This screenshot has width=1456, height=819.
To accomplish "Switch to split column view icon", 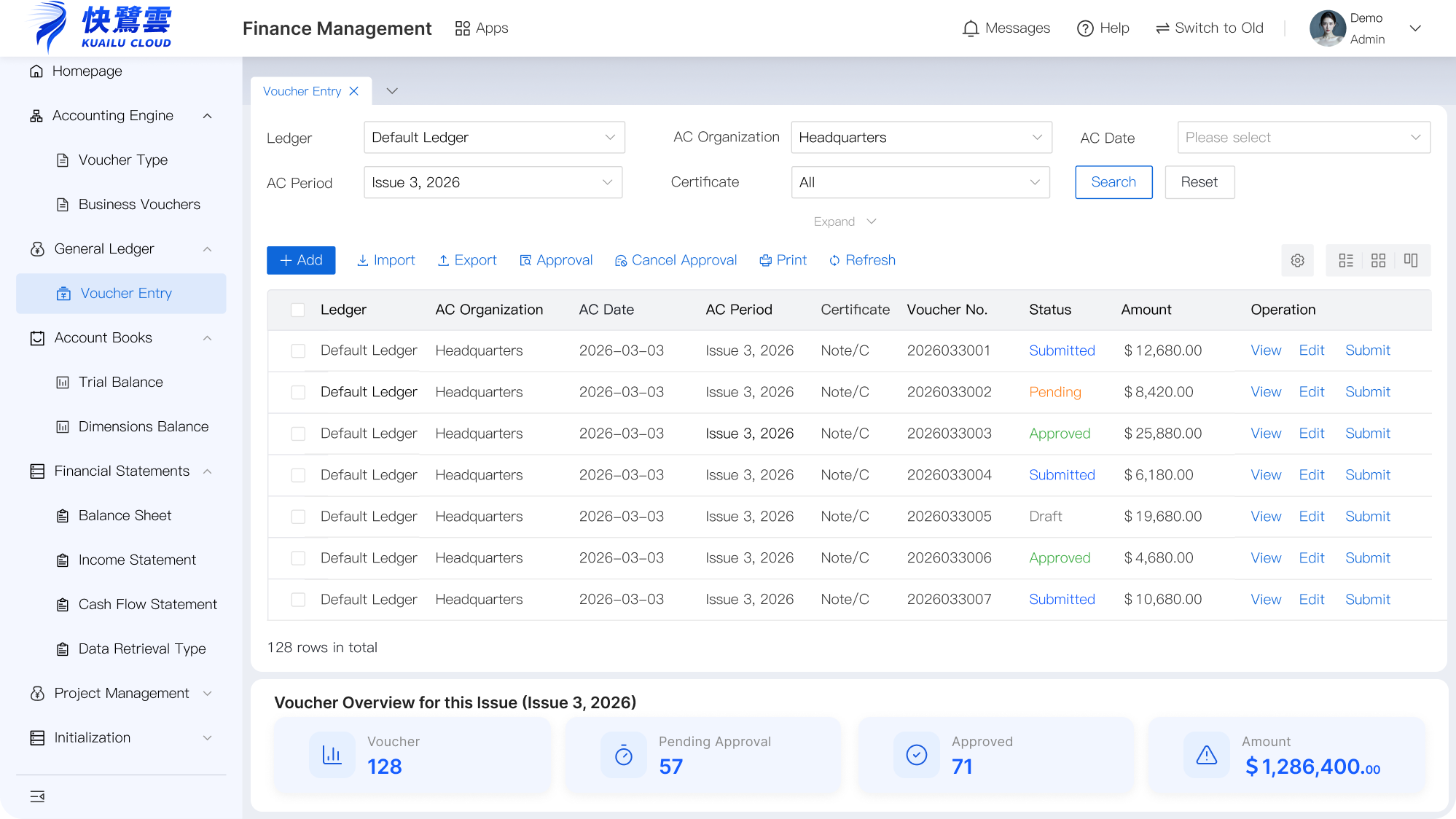I will pyautogui.click(x=1411, y=260).
